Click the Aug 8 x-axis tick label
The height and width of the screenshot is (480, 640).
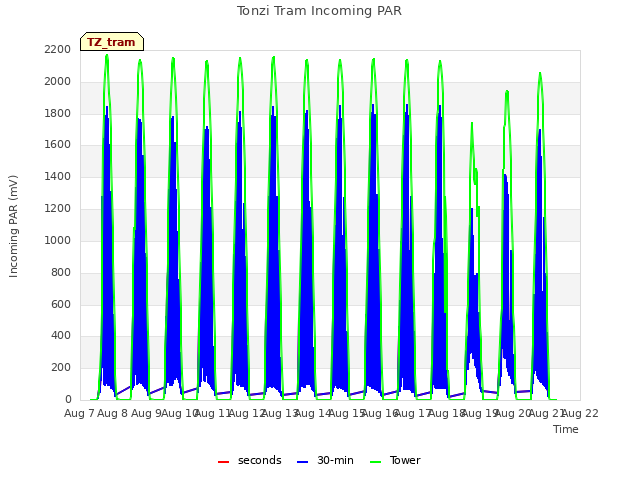click(x=113, y=413)
